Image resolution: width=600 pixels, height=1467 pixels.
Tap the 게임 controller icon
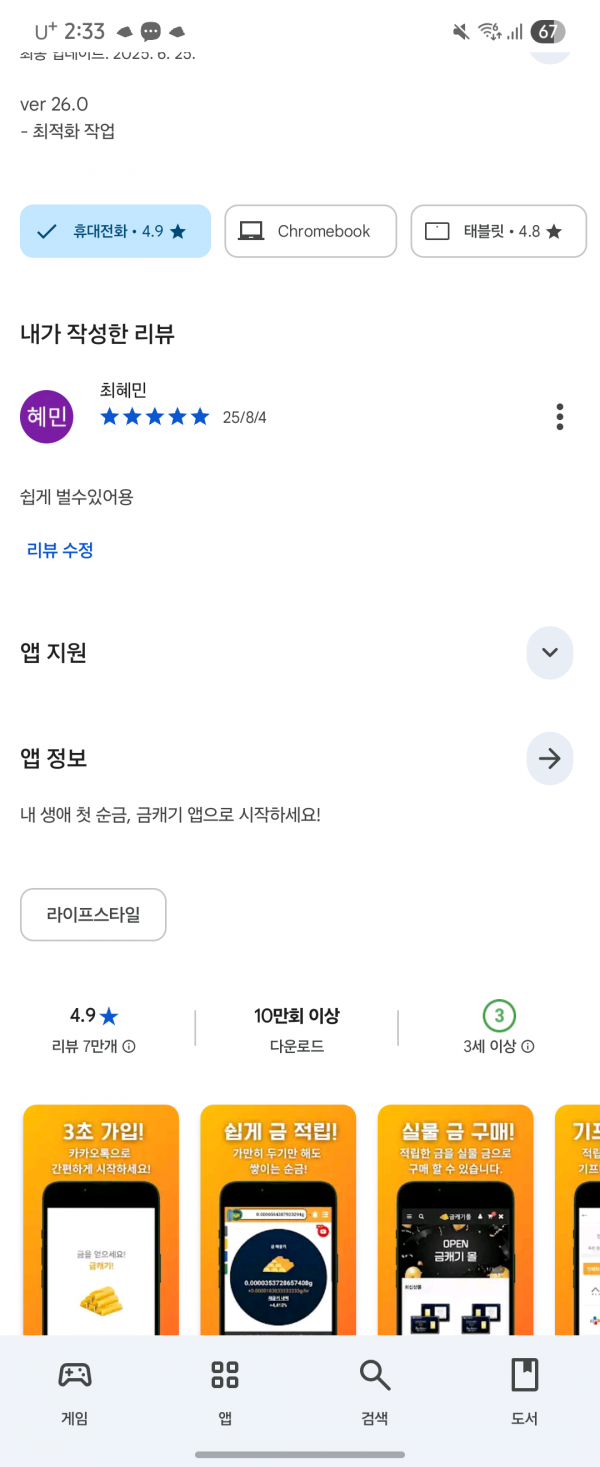pos(74,1375)
